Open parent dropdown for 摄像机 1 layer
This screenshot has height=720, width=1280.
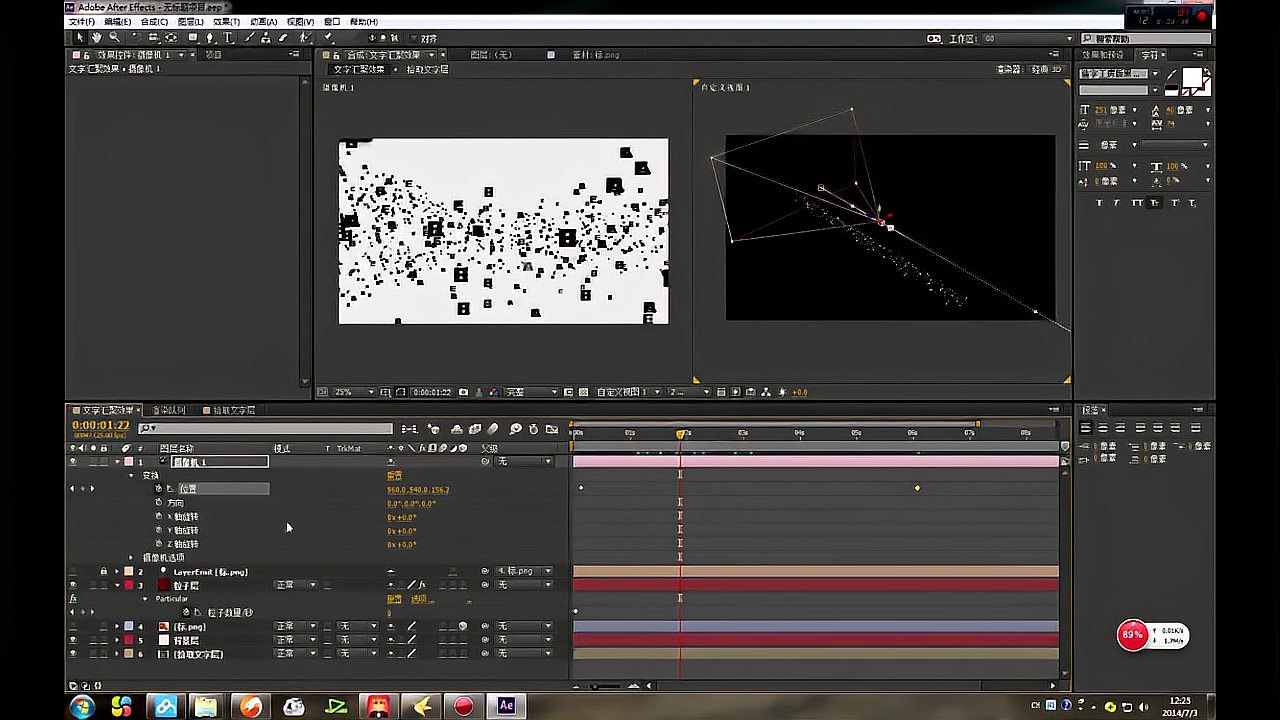pyautogui.click(x=524, y=461)
